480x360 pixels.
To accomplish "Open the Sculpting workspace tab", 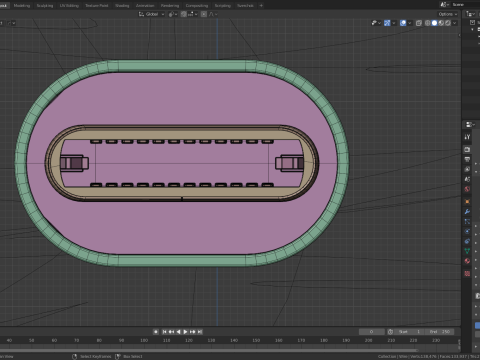I will tap(45, 5).
